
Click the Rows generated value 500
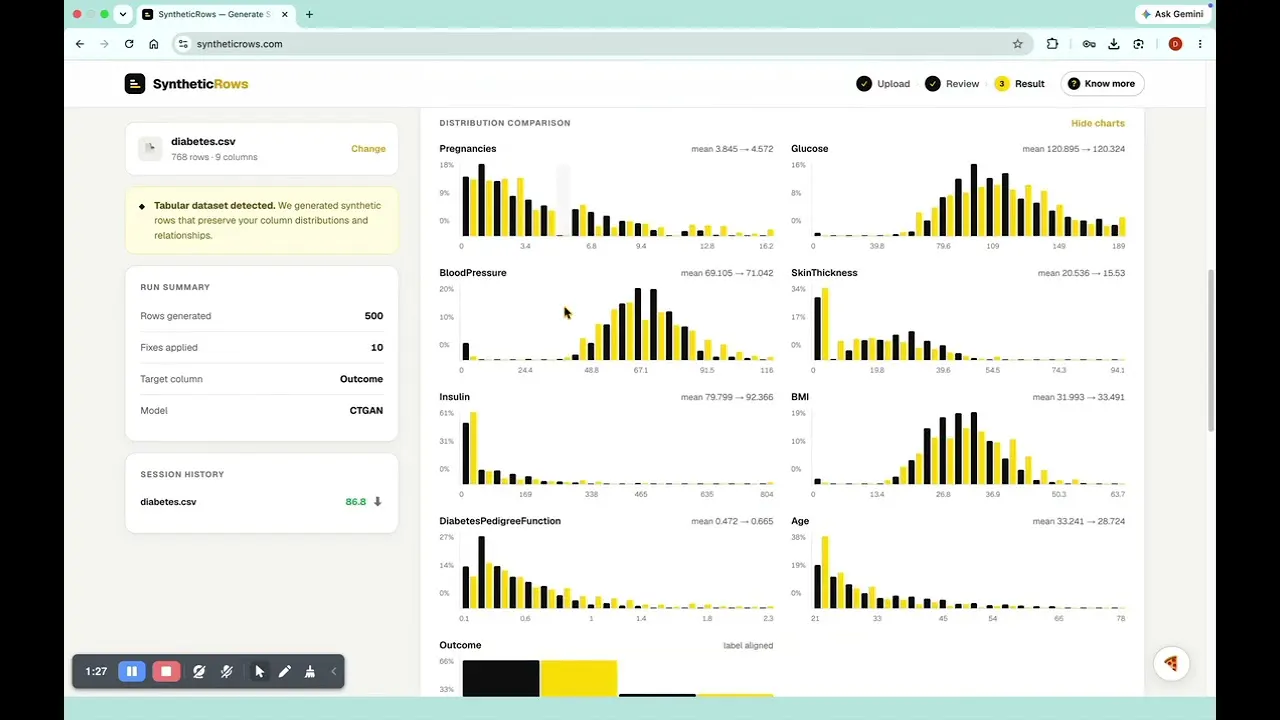point(374,316)
